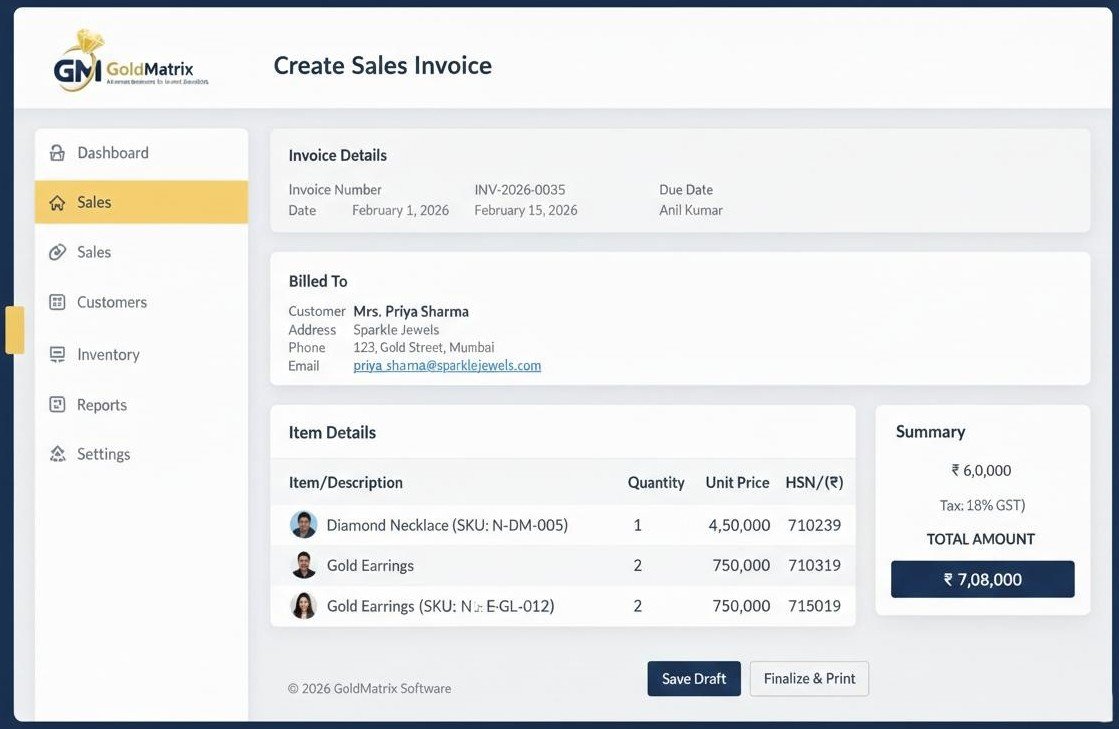Viewport: 1119px width, 729px height.
Task: Click the Reports sidebar icon
Action: pos(58,405)
